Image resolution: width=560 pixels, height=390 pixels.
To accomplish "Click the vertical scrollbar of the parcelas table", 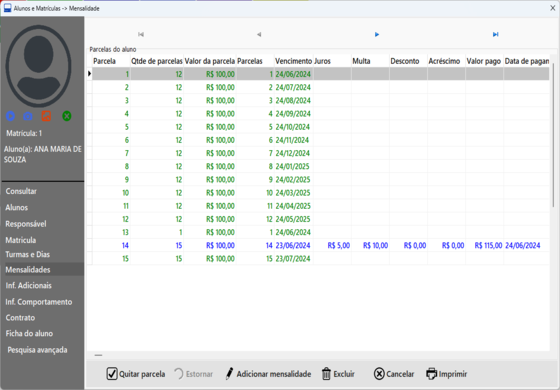I will click(554, 136).
